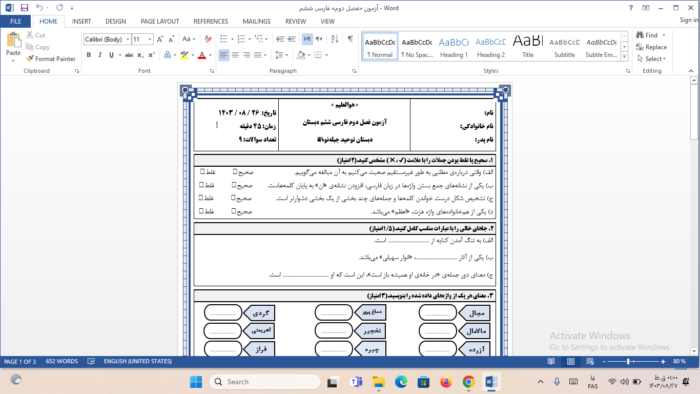Open the PAGE LAYOUT tab

(159, 21)
